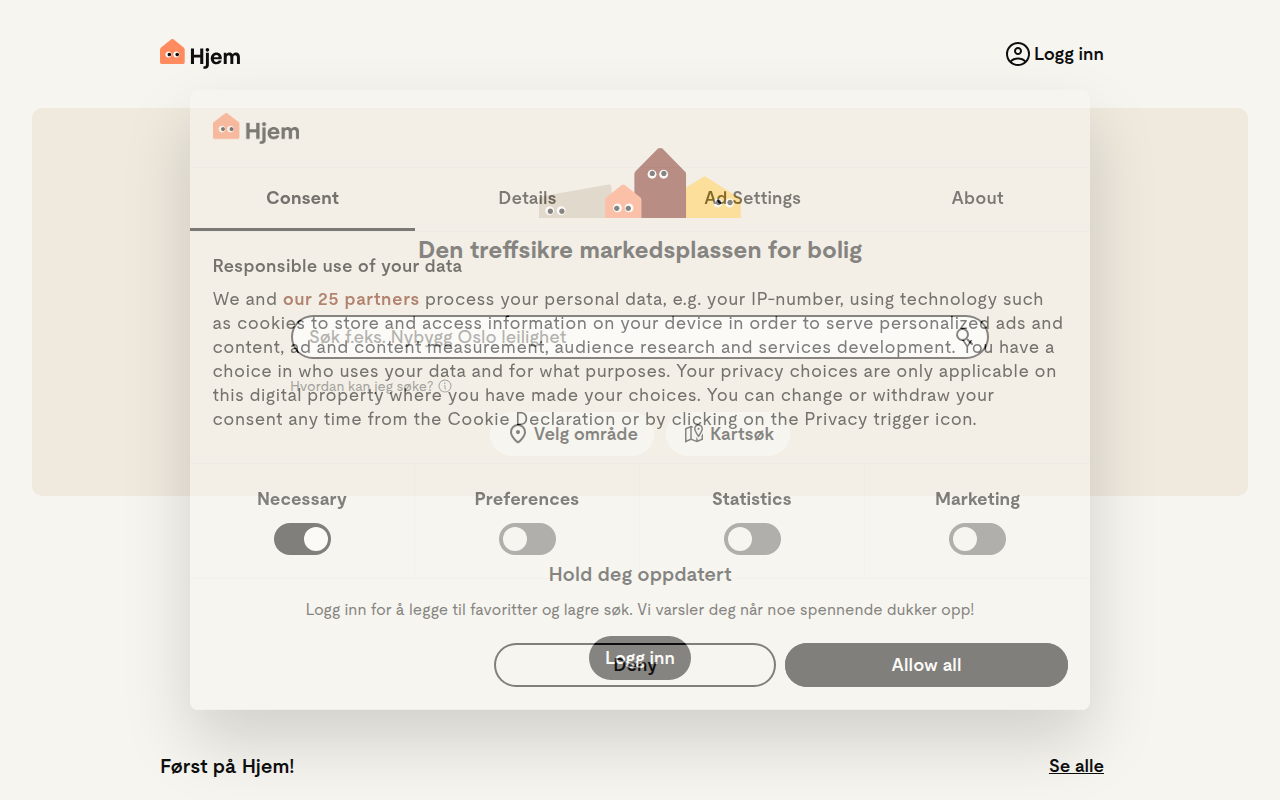1280x800 pixels.
Task: Open the Se alle link
Action: (x=1076, y=766)
